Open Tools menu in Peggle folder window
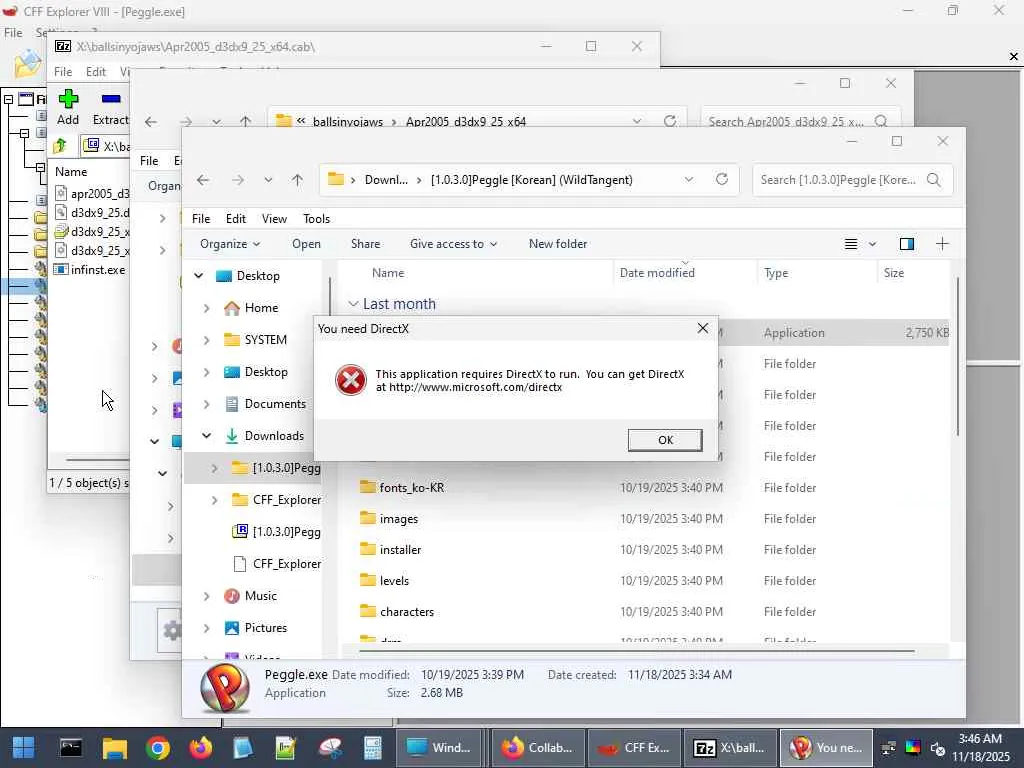Image resolution: width=1024 pixels, height=768 pixels. pyautogui.click(x=316, y=219)
